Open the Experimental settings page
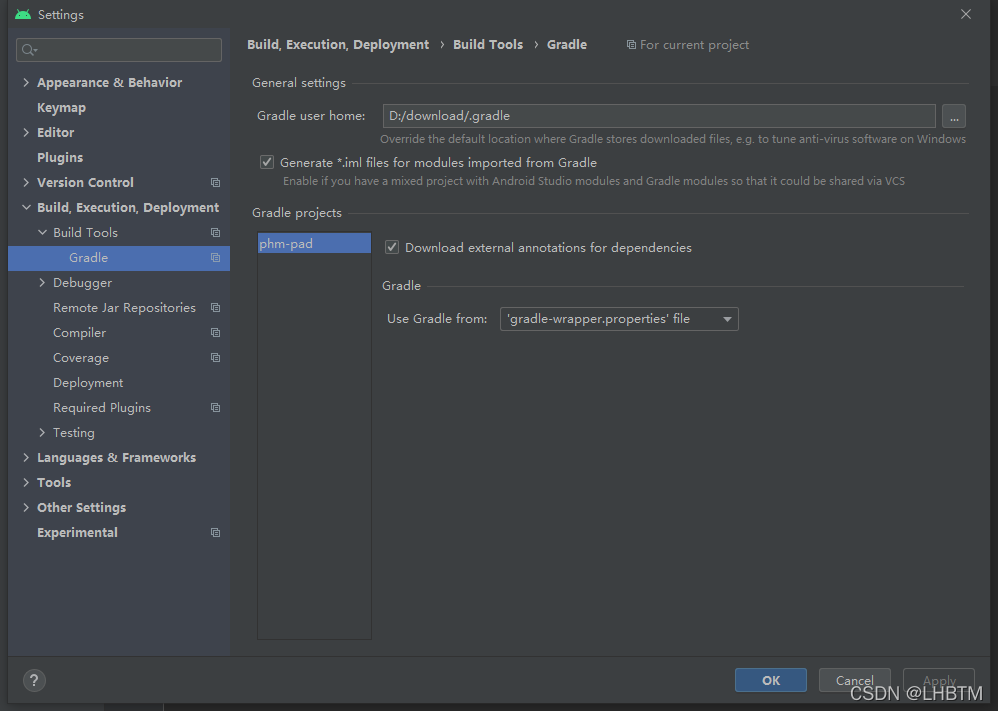 pos(77,533)
